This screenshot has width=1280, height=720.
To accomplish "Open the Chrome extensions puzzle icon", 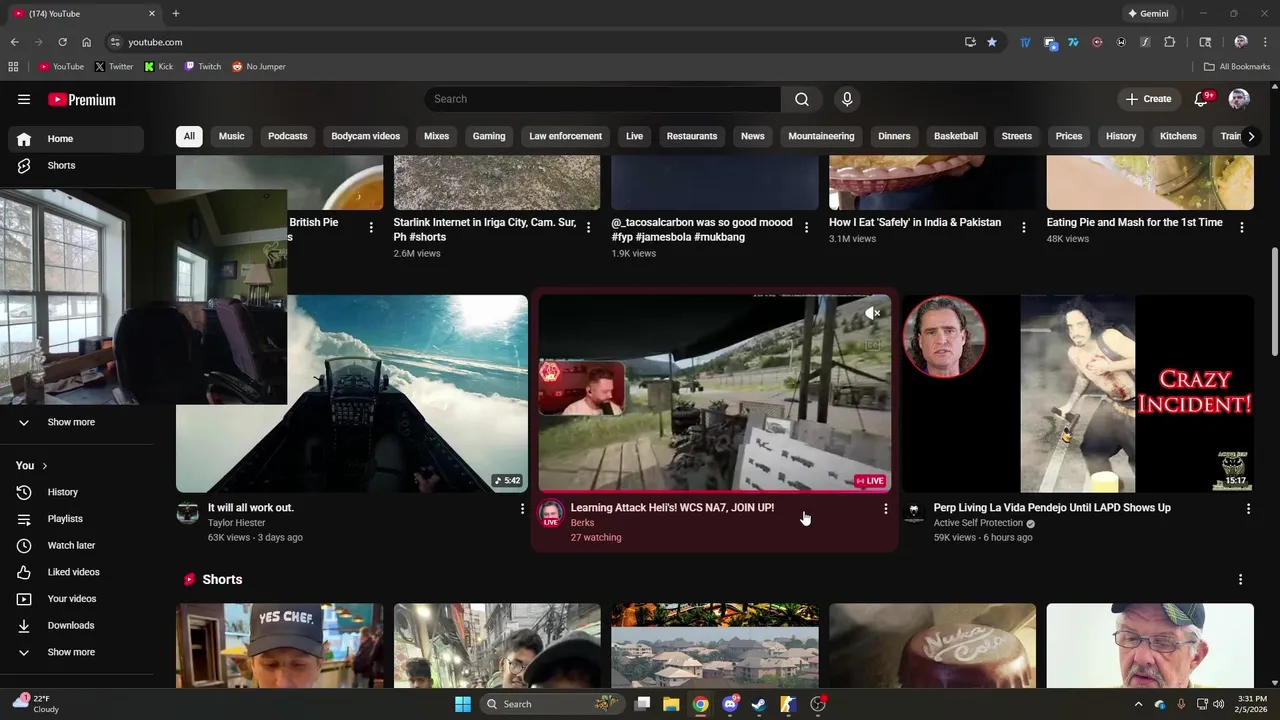I will [1169, 42].
